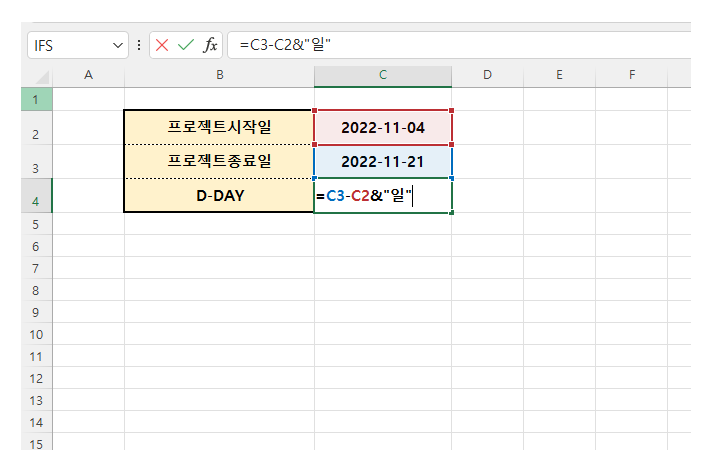Select row 2 header
Screen dimensions: 727x466
point(37,128)
